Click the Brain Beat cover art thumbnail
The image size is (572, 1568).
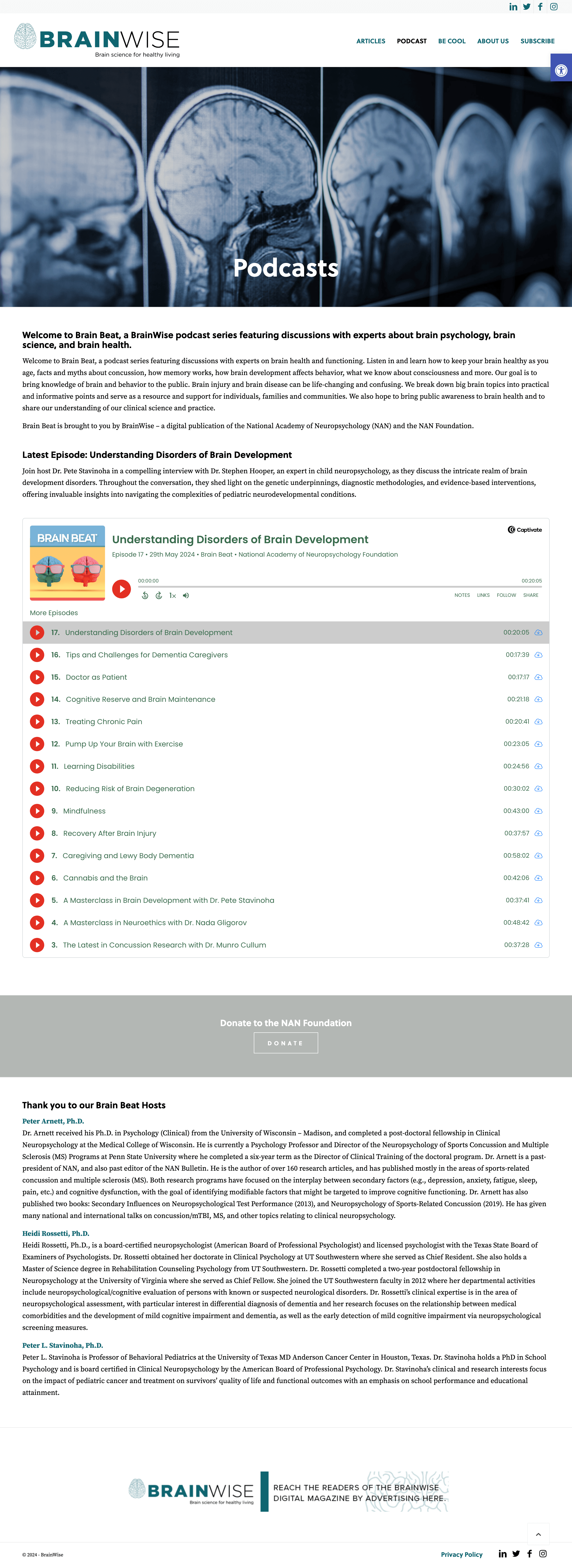coord(68,563)
